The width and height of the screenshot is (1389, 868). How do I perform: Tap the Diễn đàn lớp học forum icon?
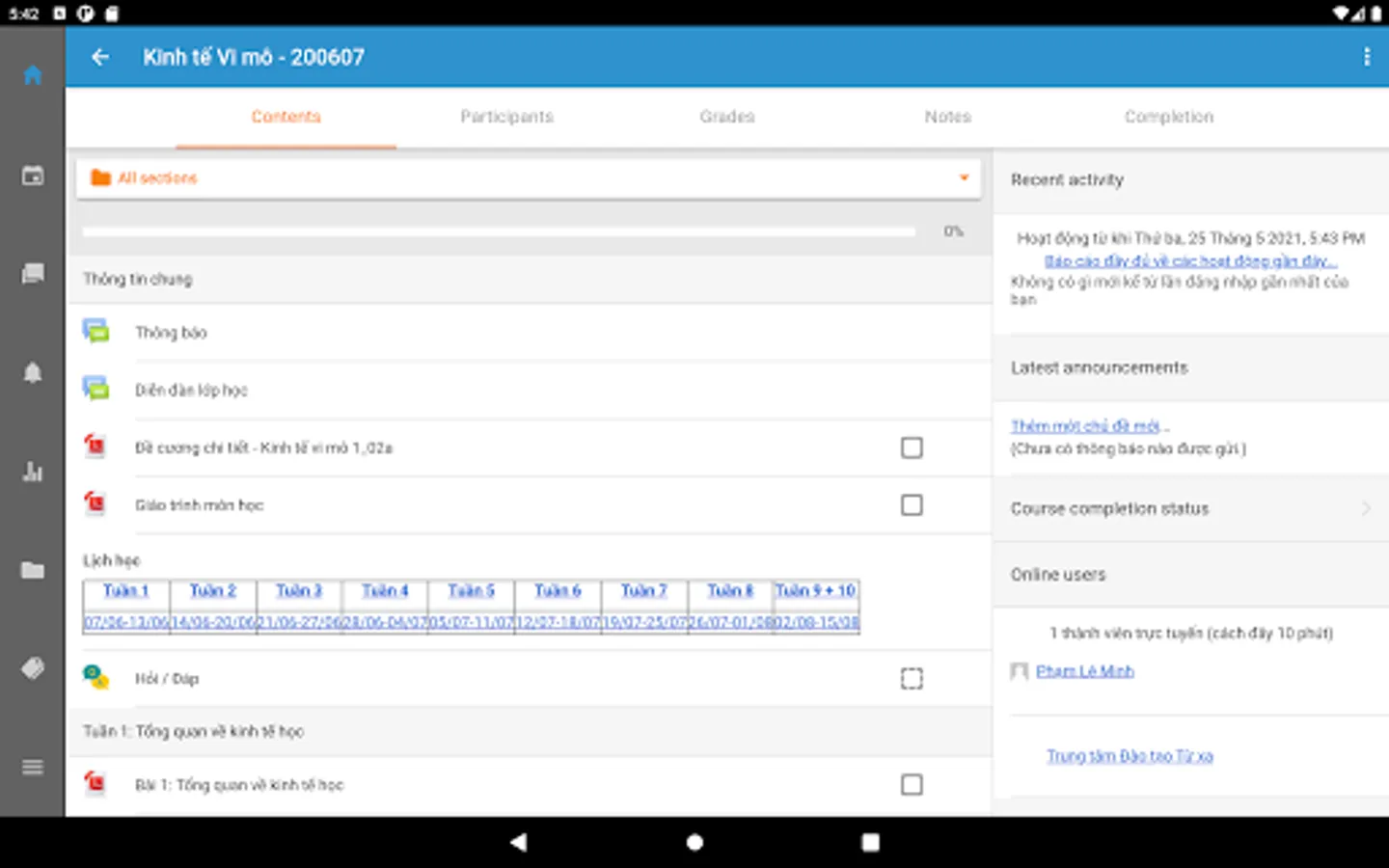pyautogui.click(x=95, y=390)
